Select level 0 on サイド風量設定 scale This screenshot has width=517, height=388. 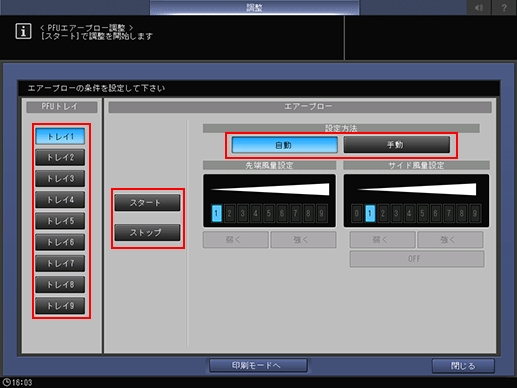point(357,213)
